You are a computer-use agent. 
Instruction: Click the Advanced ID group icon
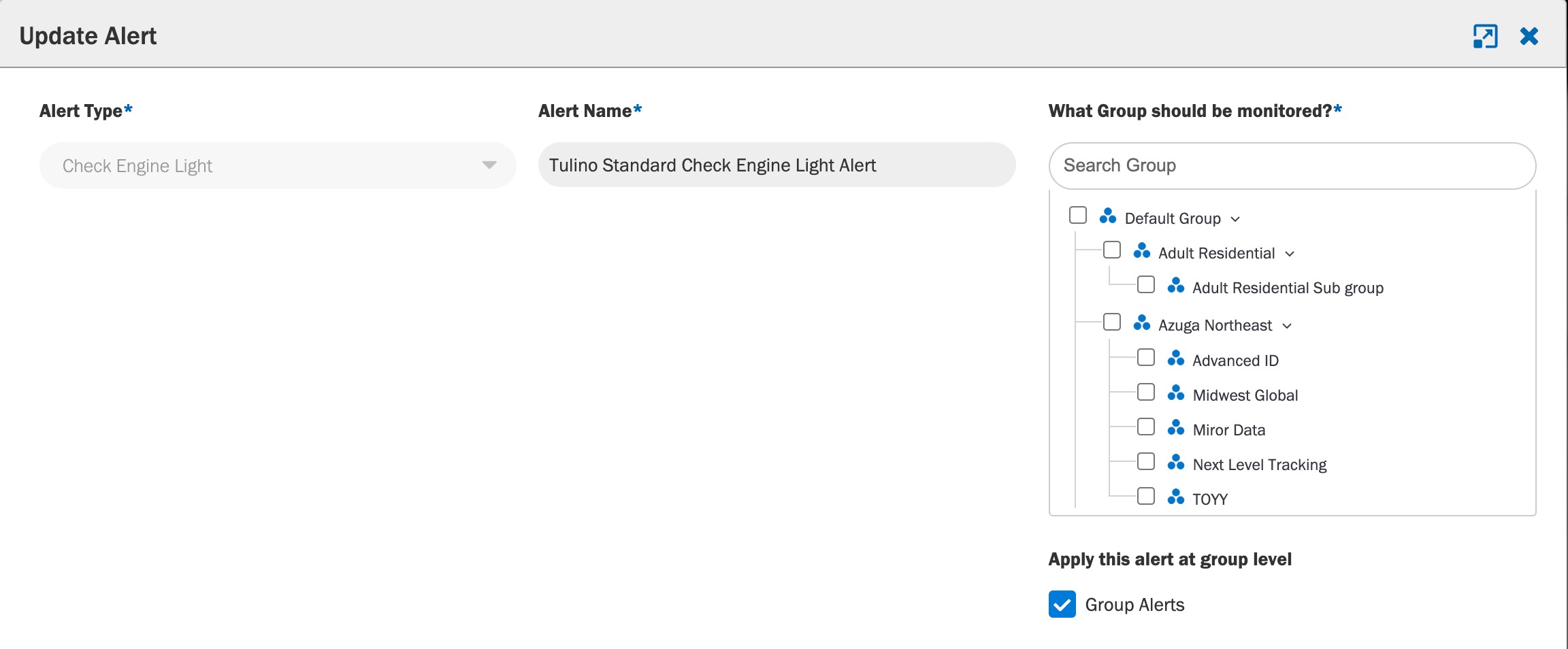pos(1176,359)
